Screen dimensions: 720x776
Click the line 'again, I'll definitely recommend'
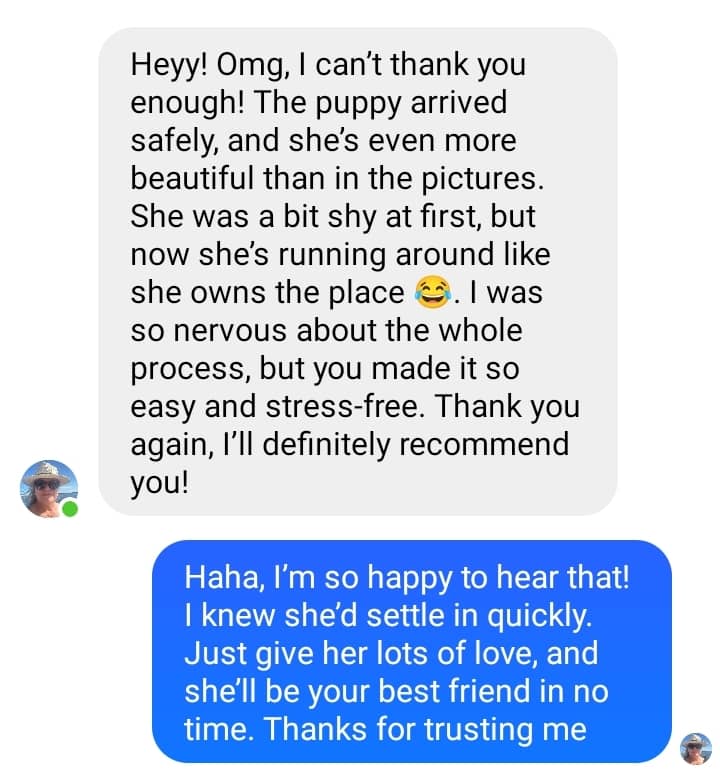349,444
